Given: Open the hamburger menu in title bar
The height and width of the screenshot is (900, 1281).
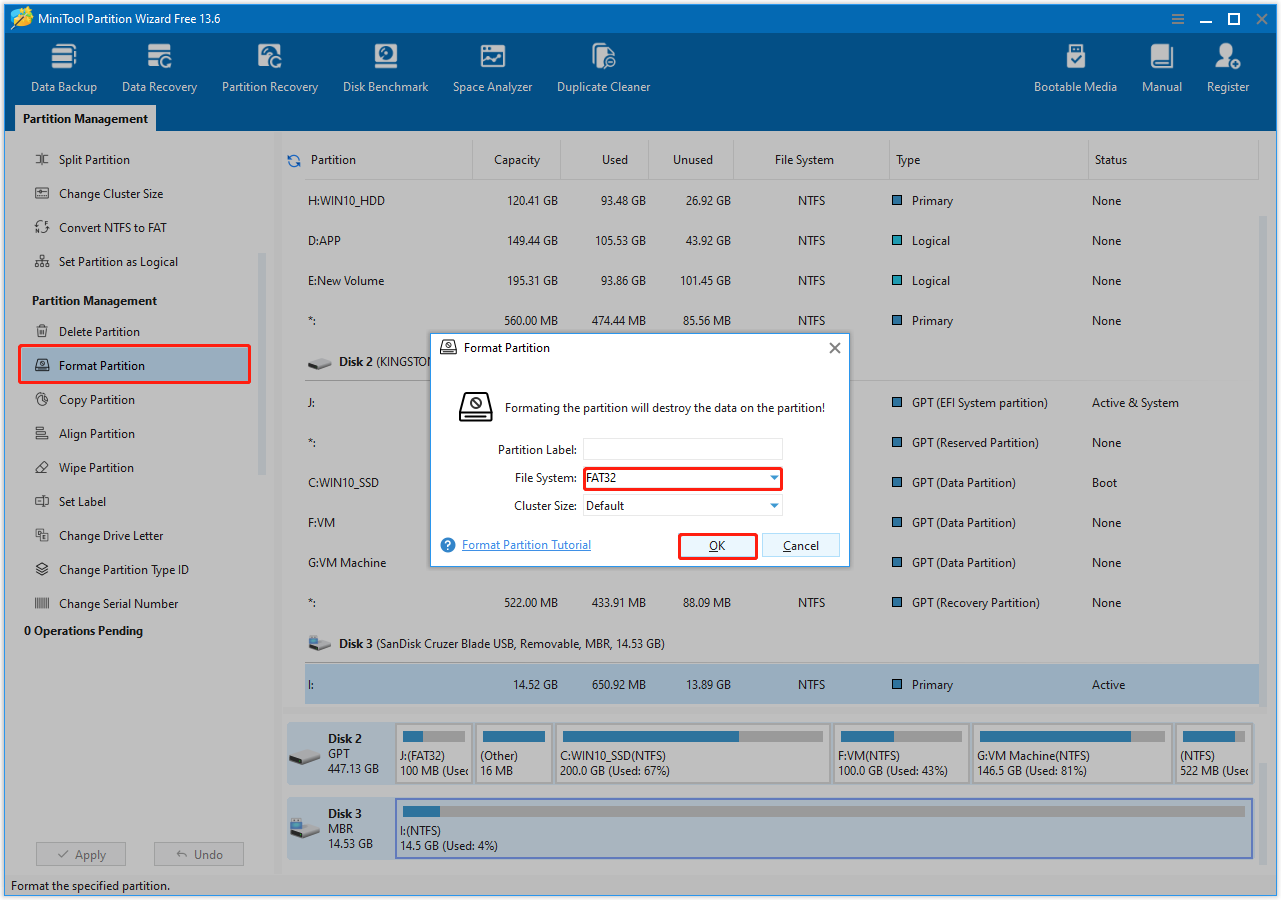Looking at the screenshot, I should coord(1179,19).
